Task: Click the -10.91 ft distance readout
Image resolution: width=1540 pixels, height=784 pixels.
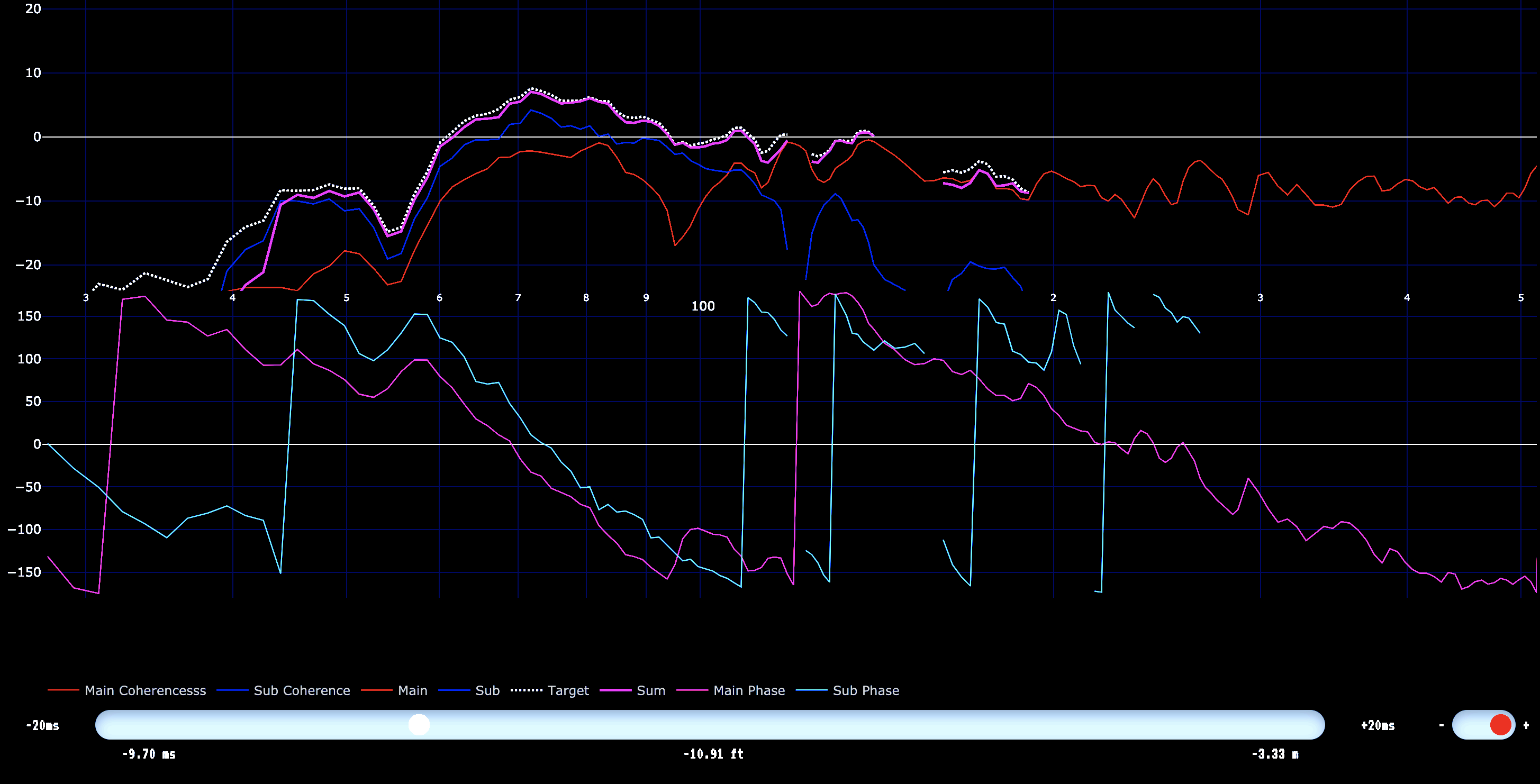Action: pos(713,754)
